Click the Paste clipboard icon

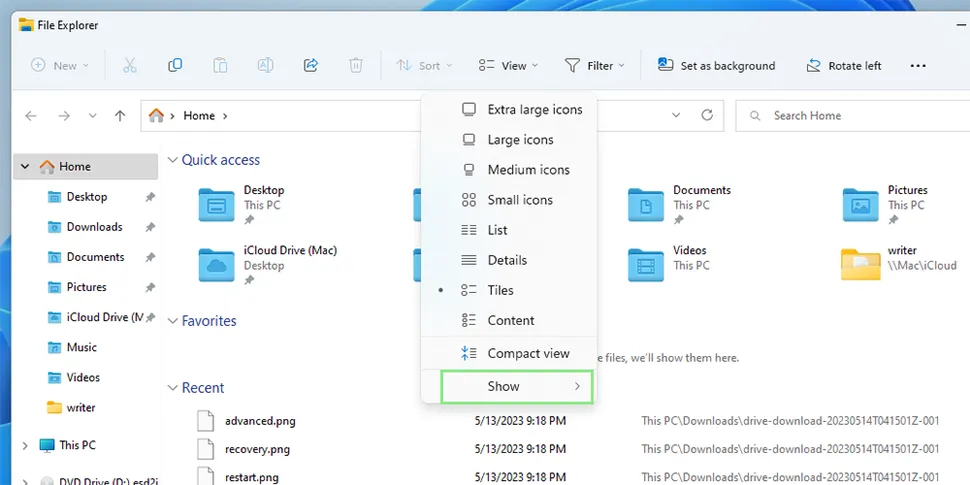click(x=220, y=65)
